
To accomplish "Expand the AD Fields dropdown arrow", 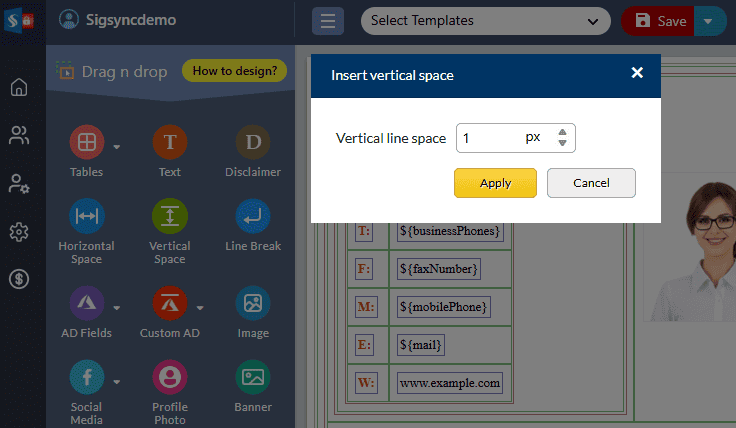I will click(x=117, y=307).
